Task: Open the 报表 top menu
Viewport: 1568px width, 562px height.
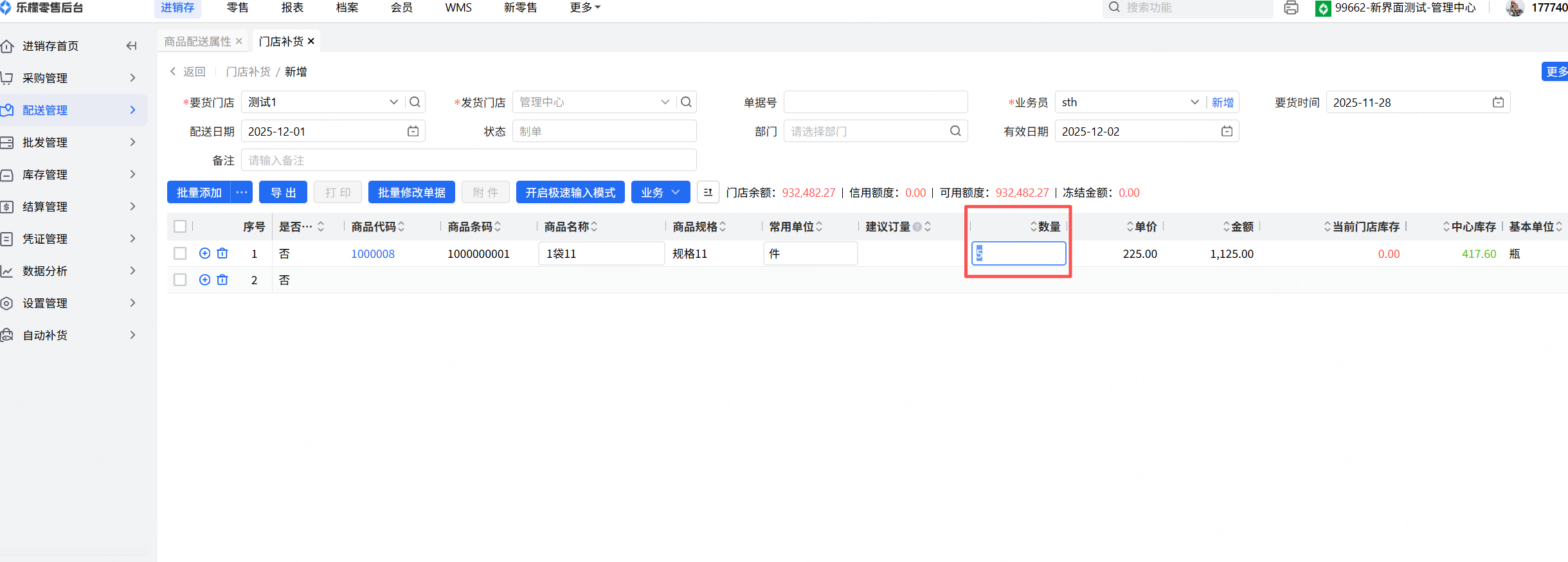Action: [293, 8]
